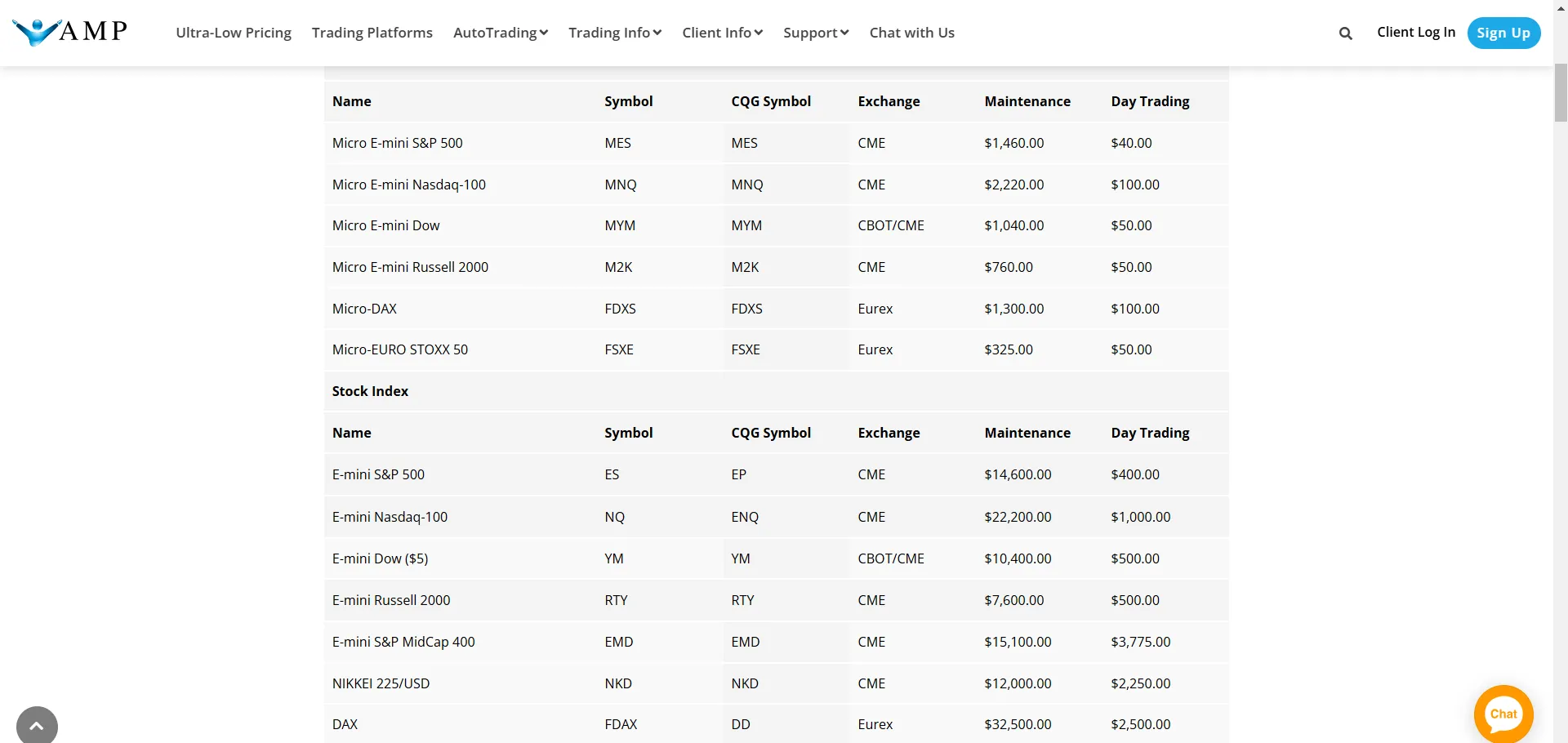Click the MYM symbol in the Symbol column
This screenshot has height=743, width=1568.
click(620, 225)
